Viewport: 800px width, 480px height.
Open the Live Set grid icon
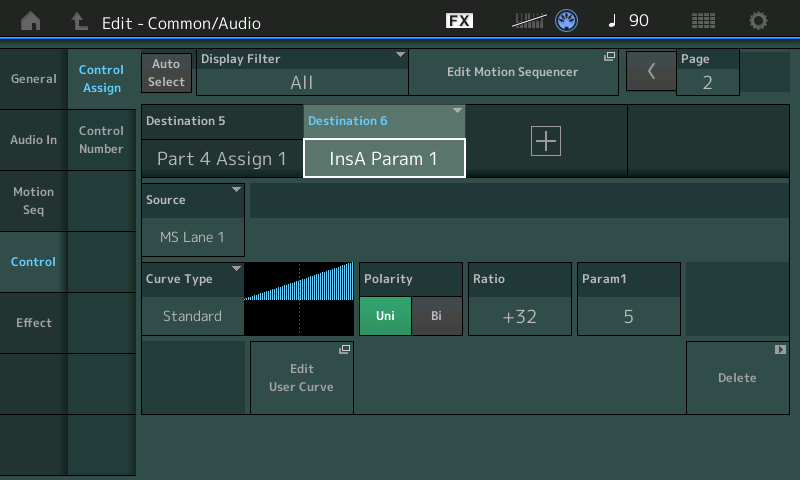(703, 21)
